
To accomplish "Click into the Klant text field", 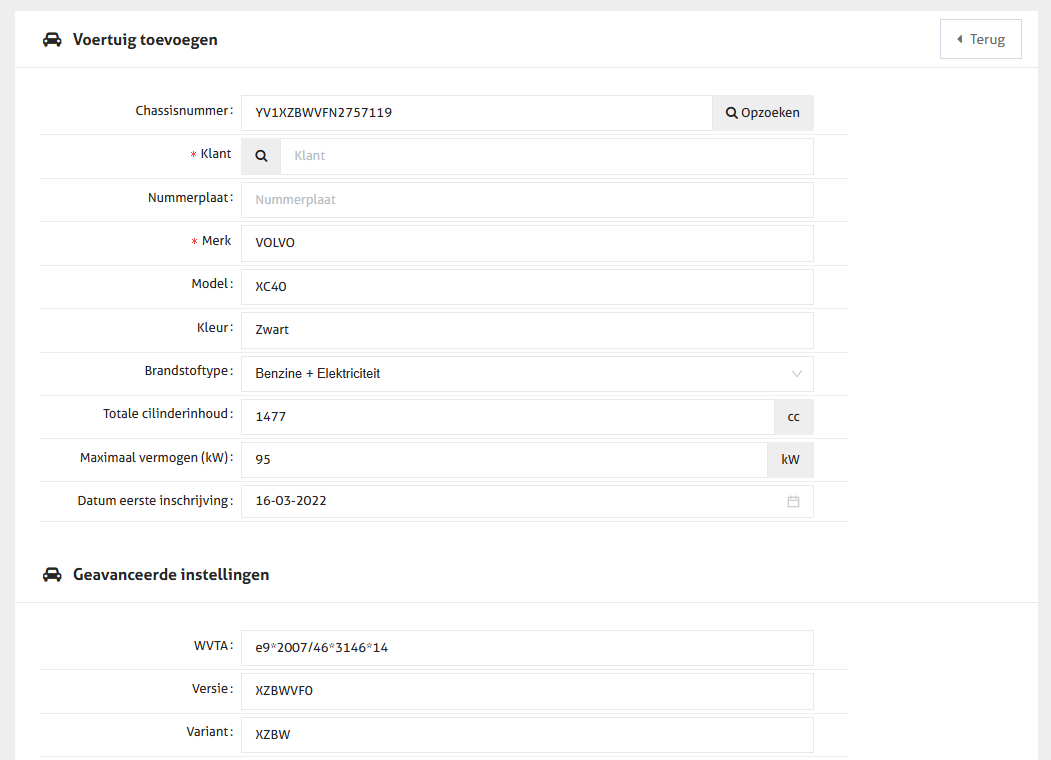I will pyautogui.click(x=546, y=156).
